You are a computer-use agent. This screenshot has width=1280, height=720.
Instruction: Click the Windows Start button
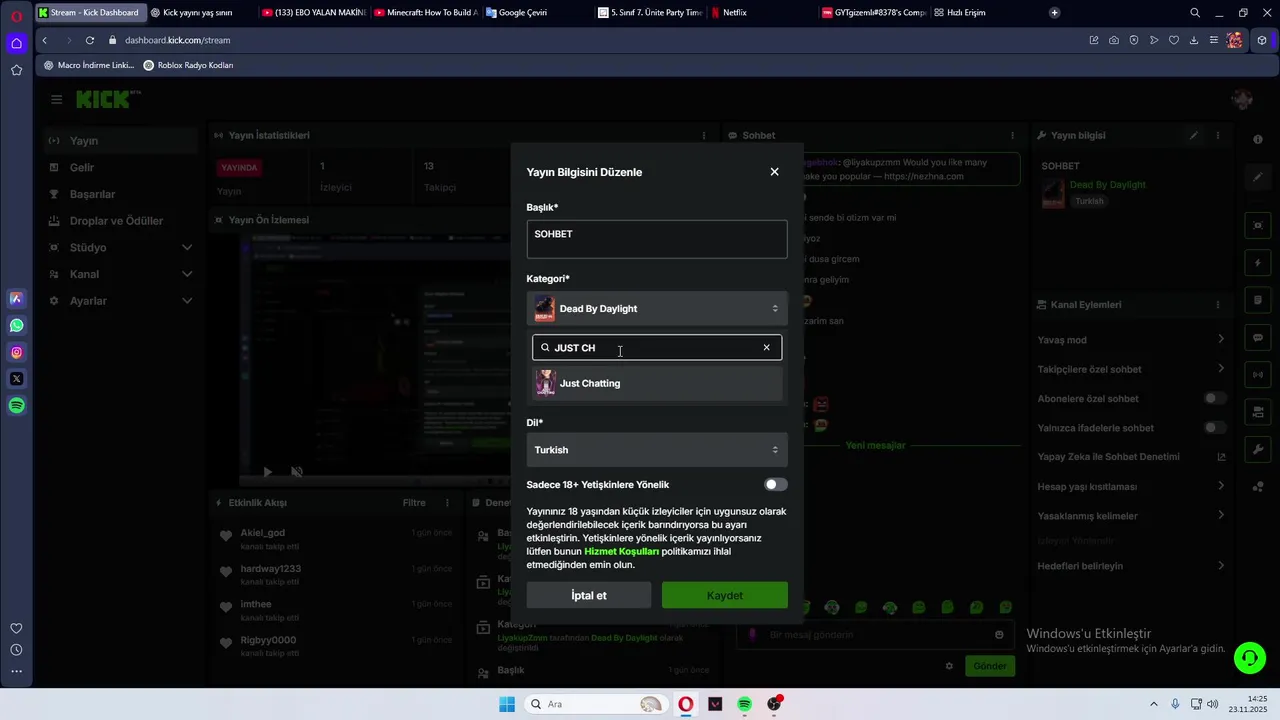pyautogui.click(x=507, y=704)
